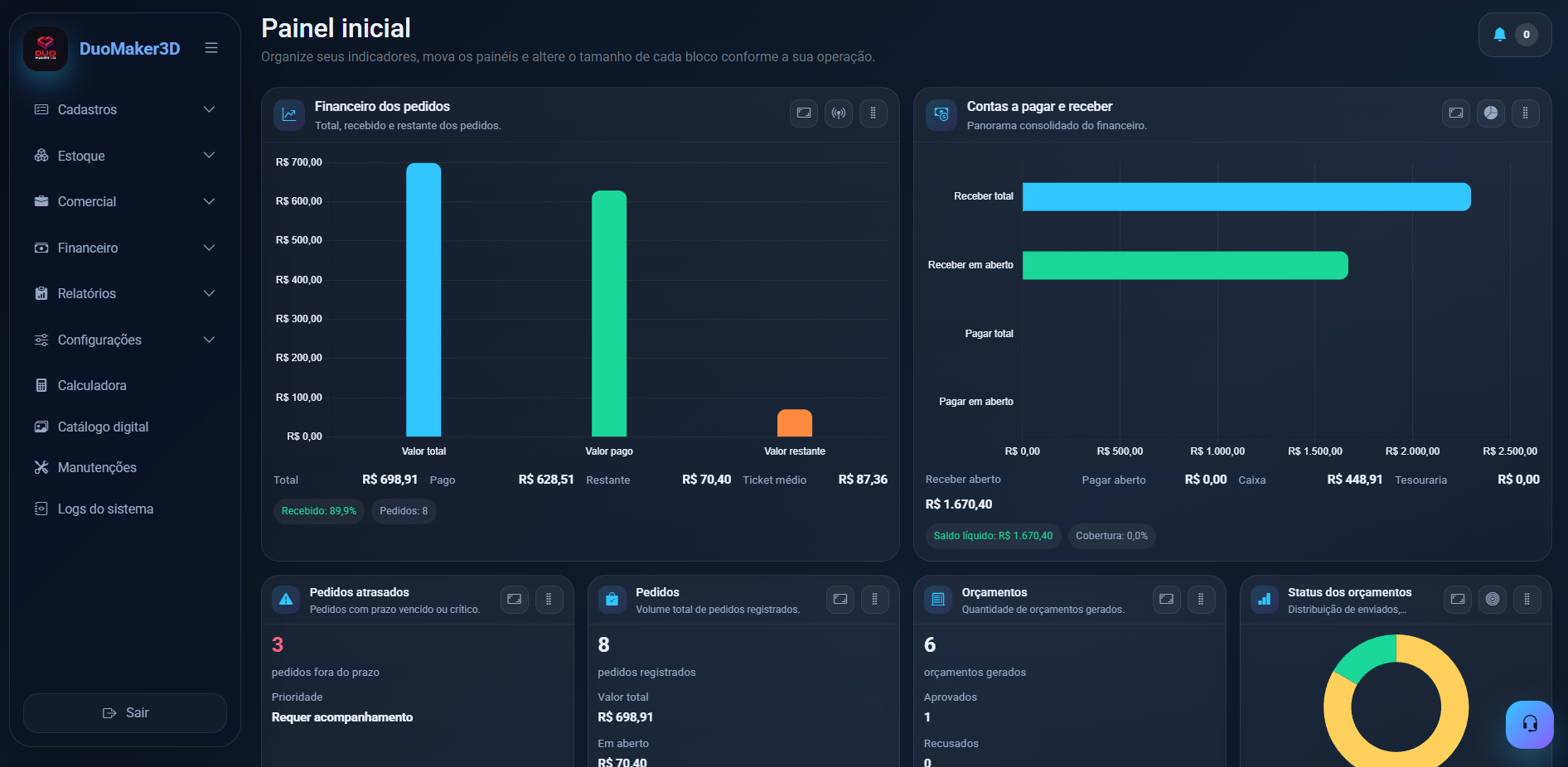1568x767 pixels.
Task: Open the Comercial sidebar menu
Action: 125,201
